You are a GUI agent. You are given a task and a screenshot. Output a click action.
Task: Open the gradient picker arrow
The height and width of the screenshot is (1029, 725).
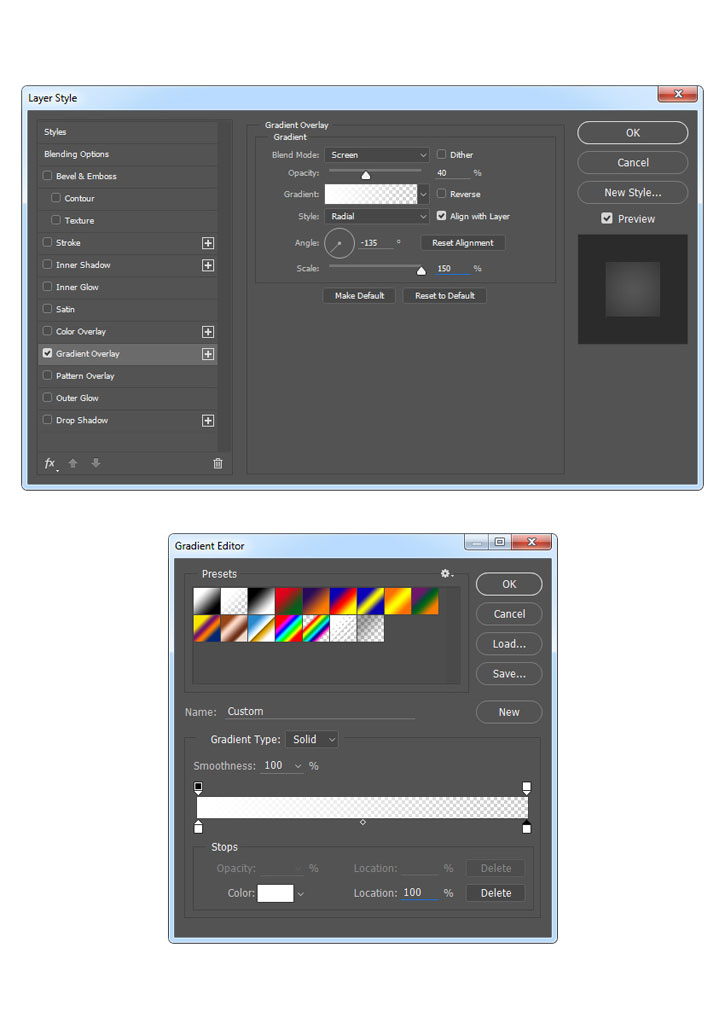point(424,194)
